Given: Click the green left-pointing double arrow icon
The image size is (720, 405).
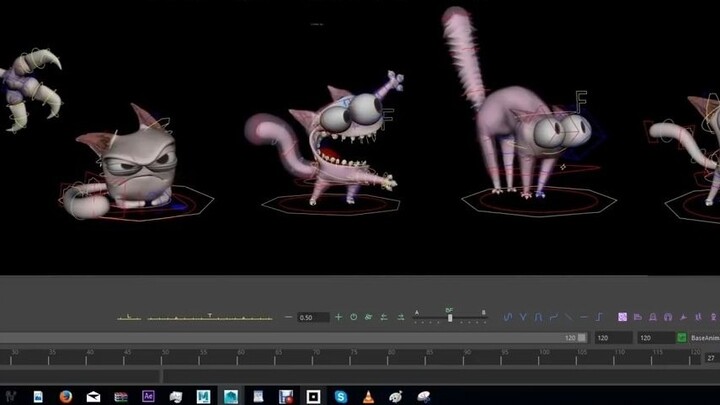Looking at the screenshot, I should click(384, 317).
